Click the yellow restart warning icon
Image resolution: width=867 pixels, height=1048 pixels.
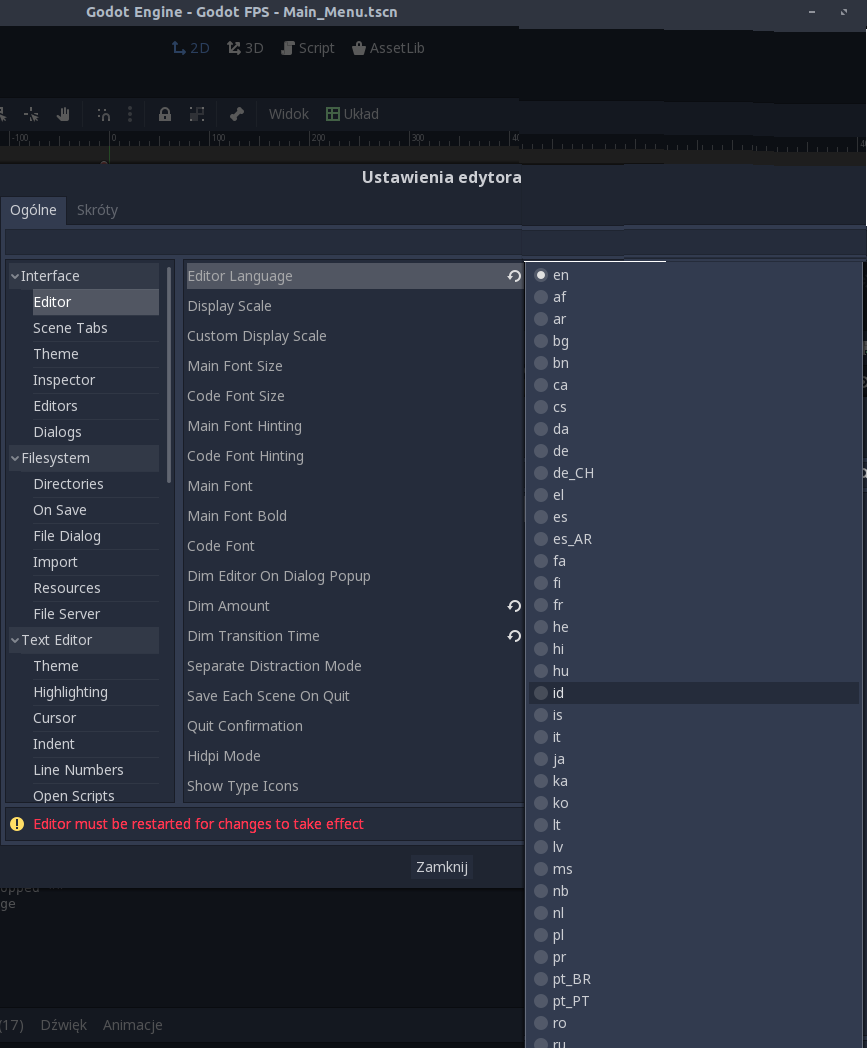(17, 824)
